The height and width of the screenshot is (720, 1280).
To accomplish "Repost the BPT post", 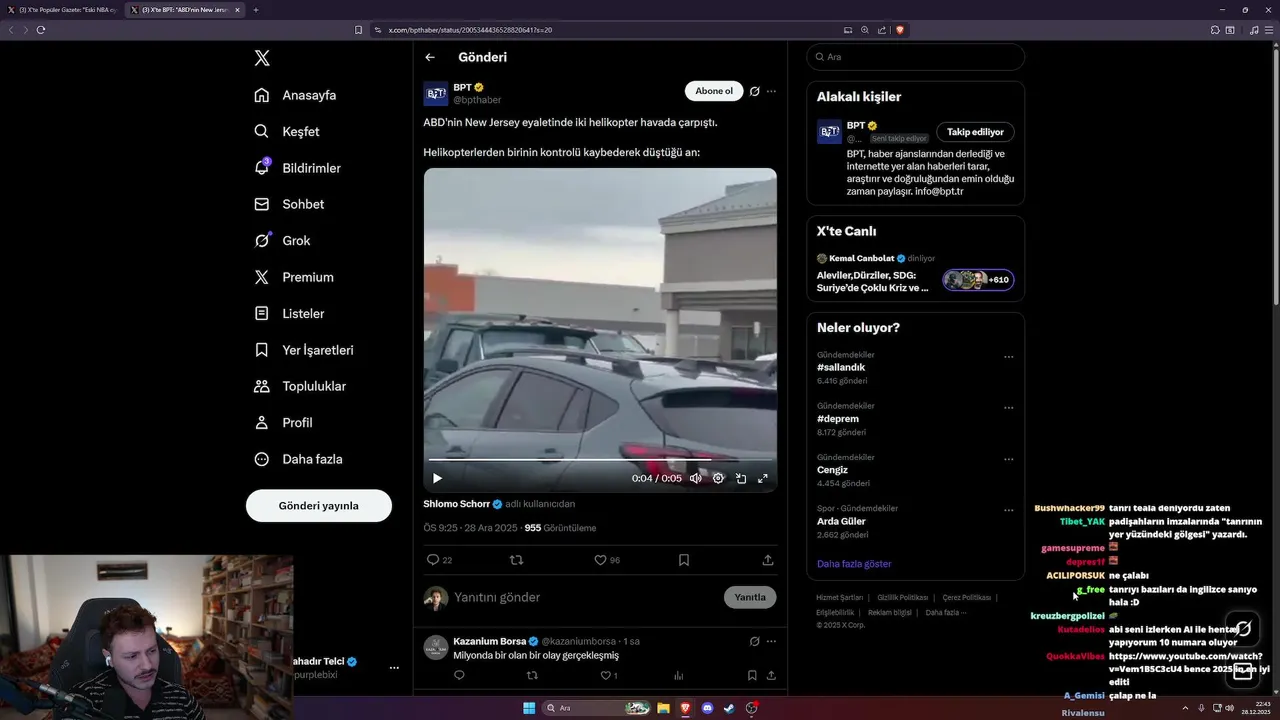I will (x=517, y=560).
